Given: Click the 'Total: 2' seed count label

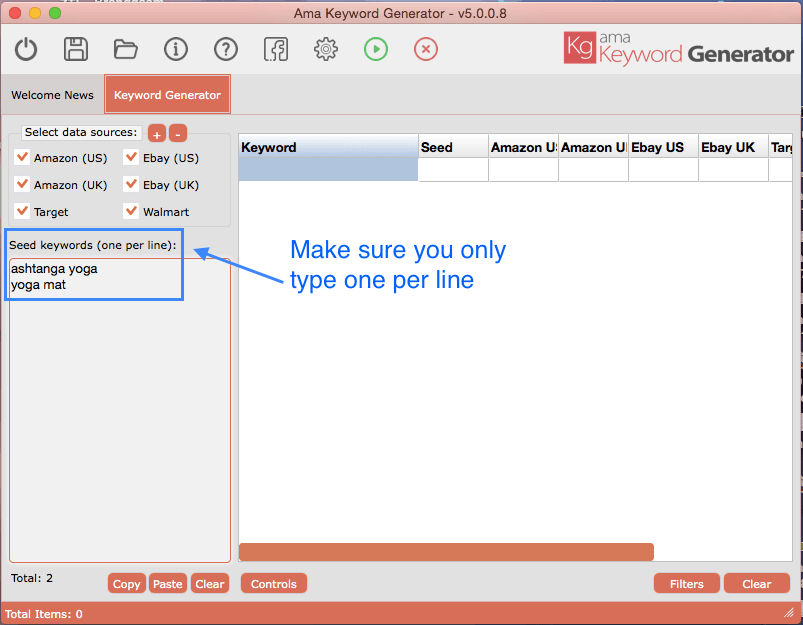Looking at the screenshot, I should [x=32, y=578].
